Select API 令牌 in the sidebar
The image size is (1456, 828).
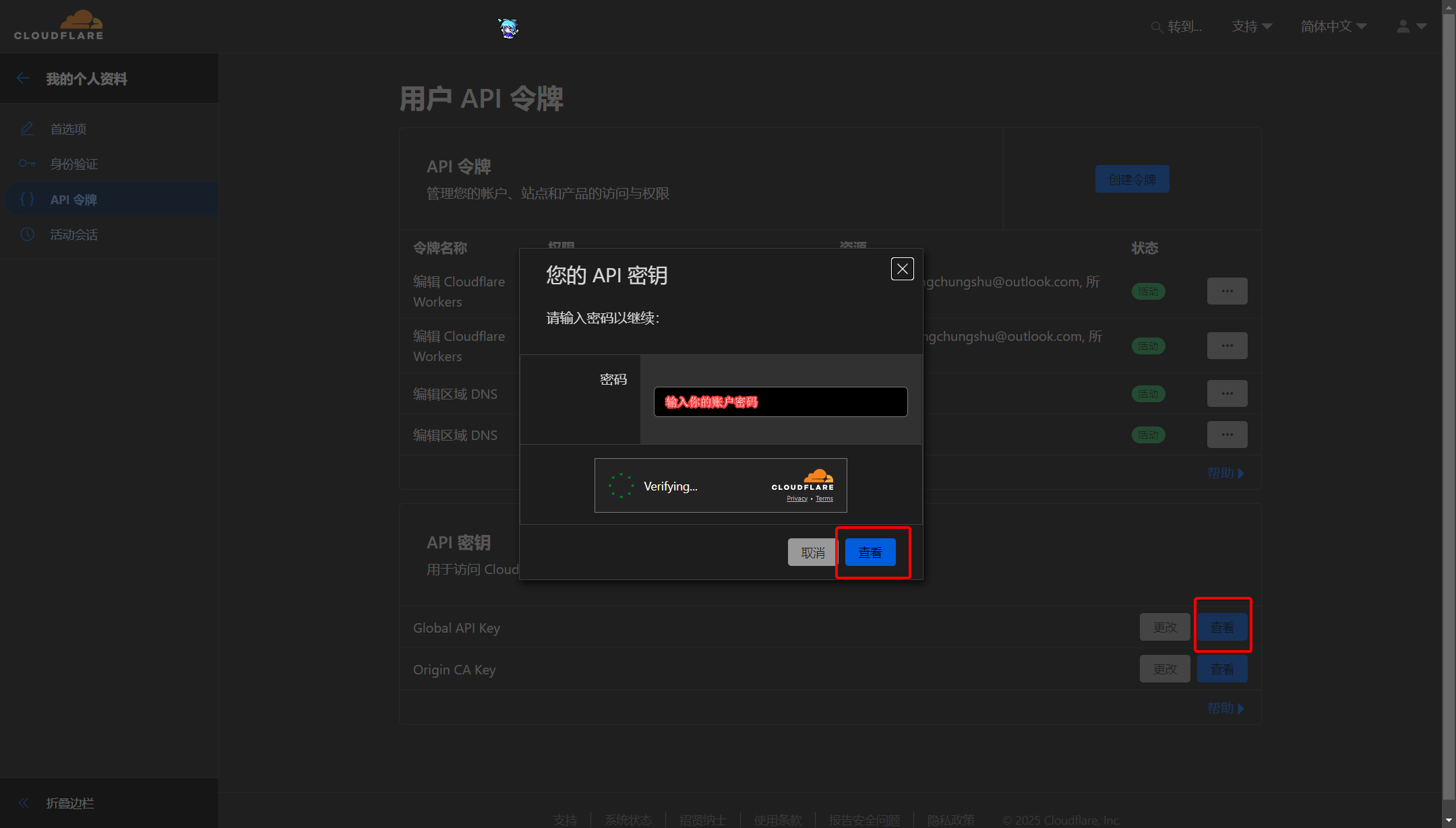tap(109, 199)
